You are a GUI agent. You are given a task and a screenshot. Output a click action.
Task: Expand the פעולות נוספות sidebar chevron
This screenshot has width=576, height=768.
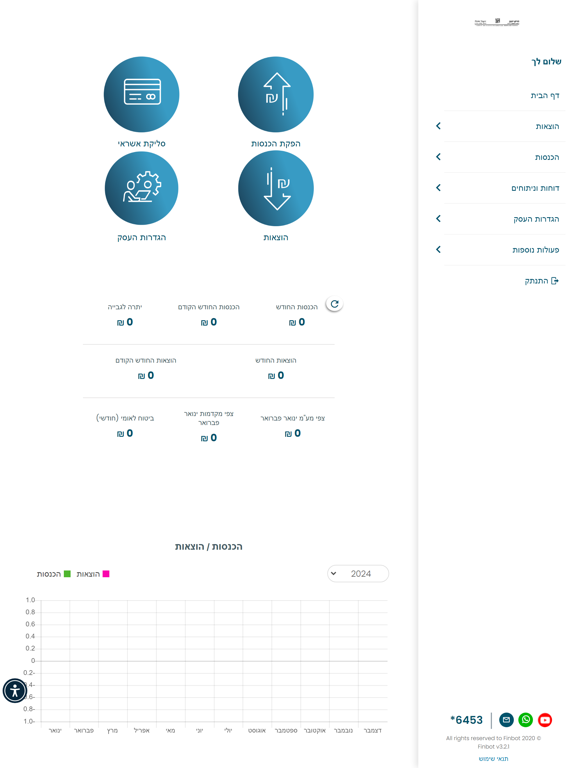point(438,249)
